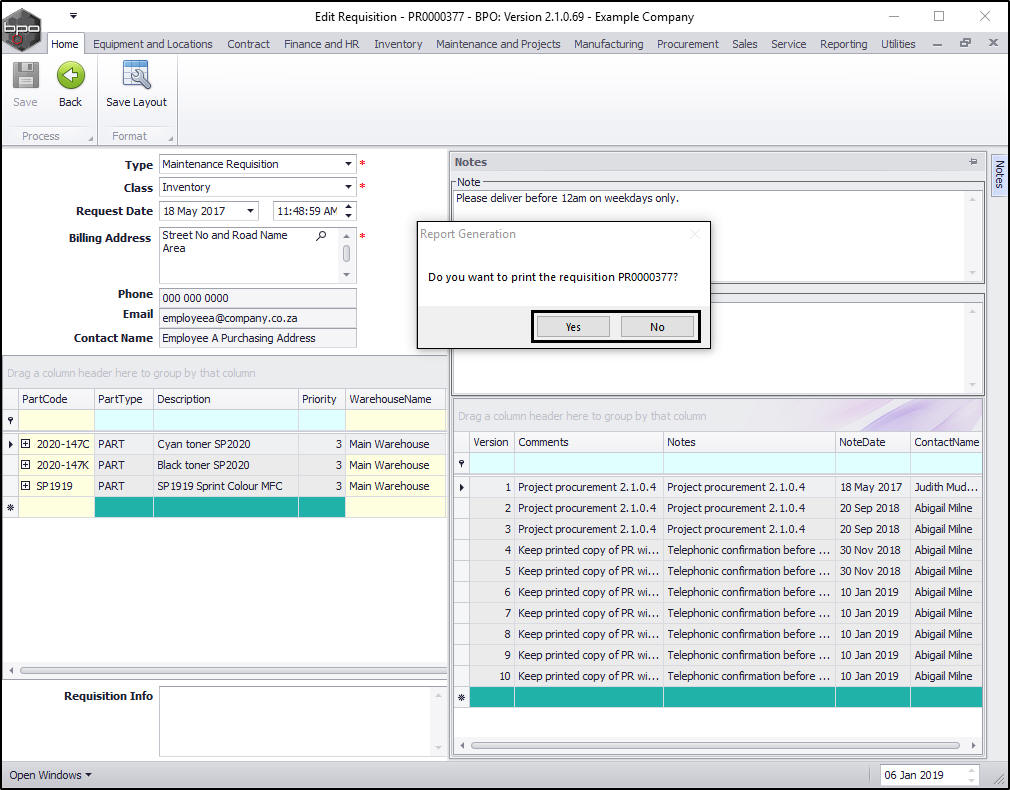Open the Request Date calendar dropdown
The width and height of the screenshot is (1010, 790).
[250, 211]
